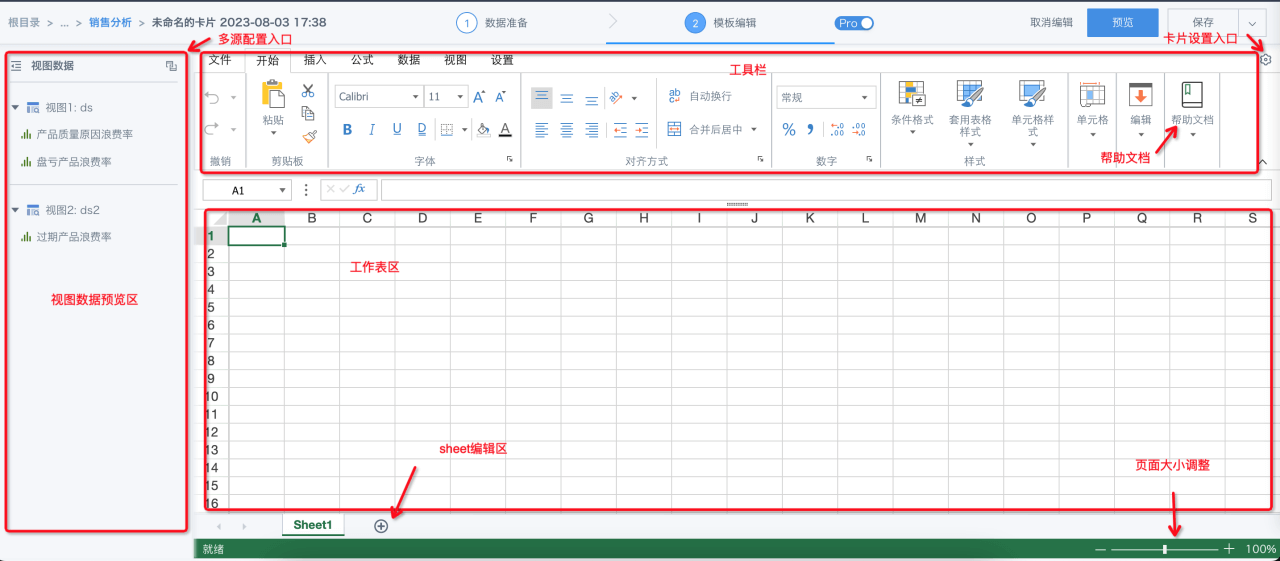Click the format painter brush icon

pyautogui.click(x=309, y=135)
